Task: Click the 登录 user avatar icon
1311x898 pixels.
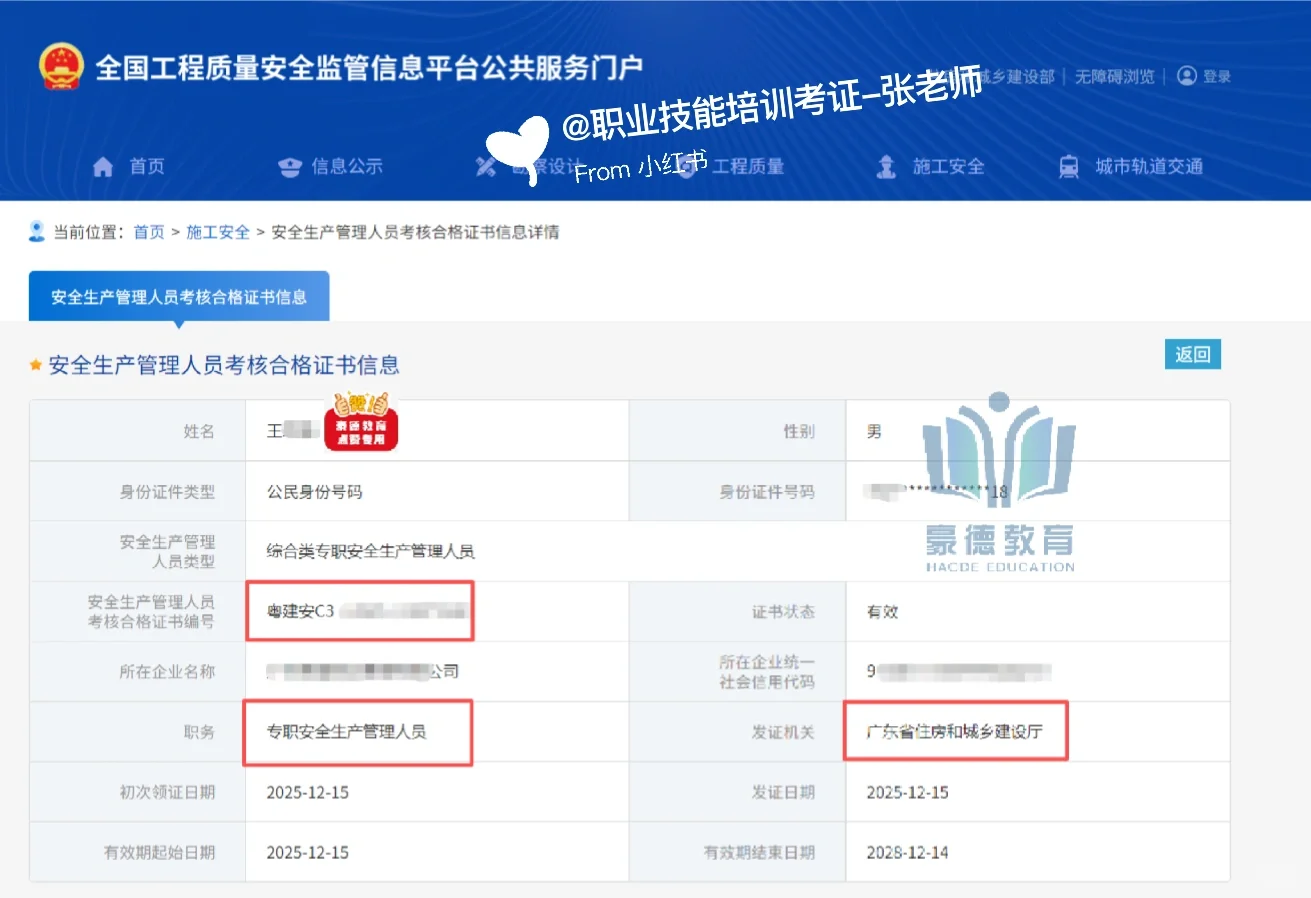Action: click(x=1186, y=74)
